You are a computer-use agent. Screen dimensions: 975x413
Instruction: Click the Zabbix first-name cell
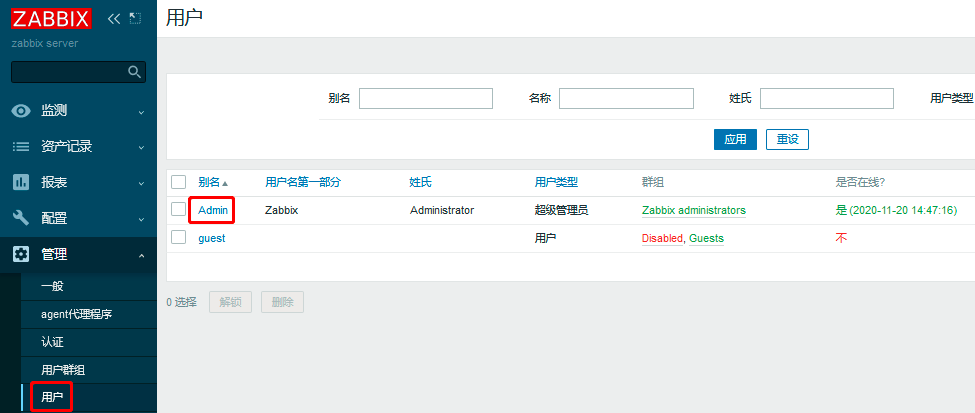point(282,210)
